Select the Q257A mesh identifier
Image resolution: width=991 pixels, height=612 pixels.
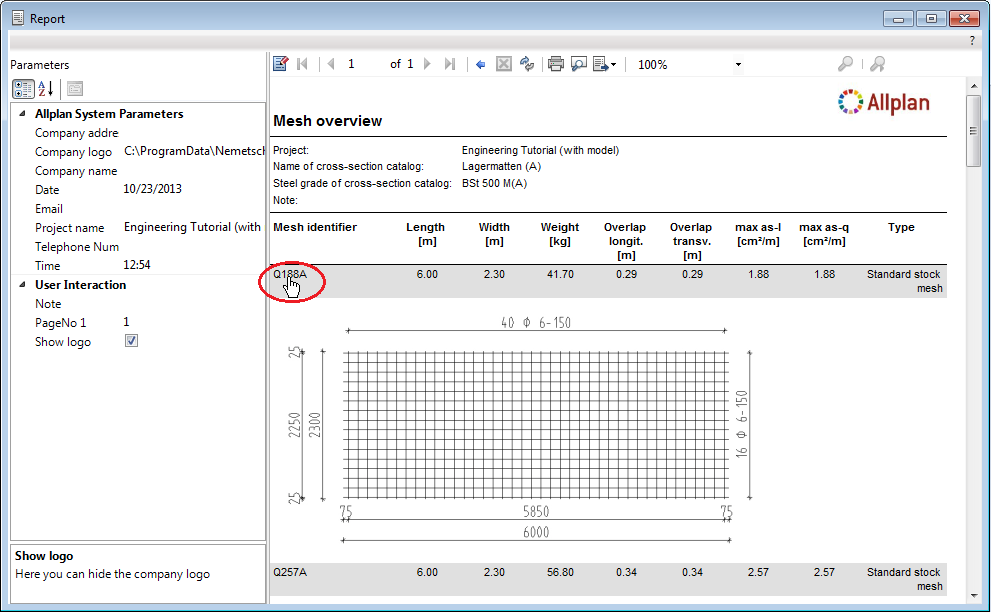pos(290,572)
